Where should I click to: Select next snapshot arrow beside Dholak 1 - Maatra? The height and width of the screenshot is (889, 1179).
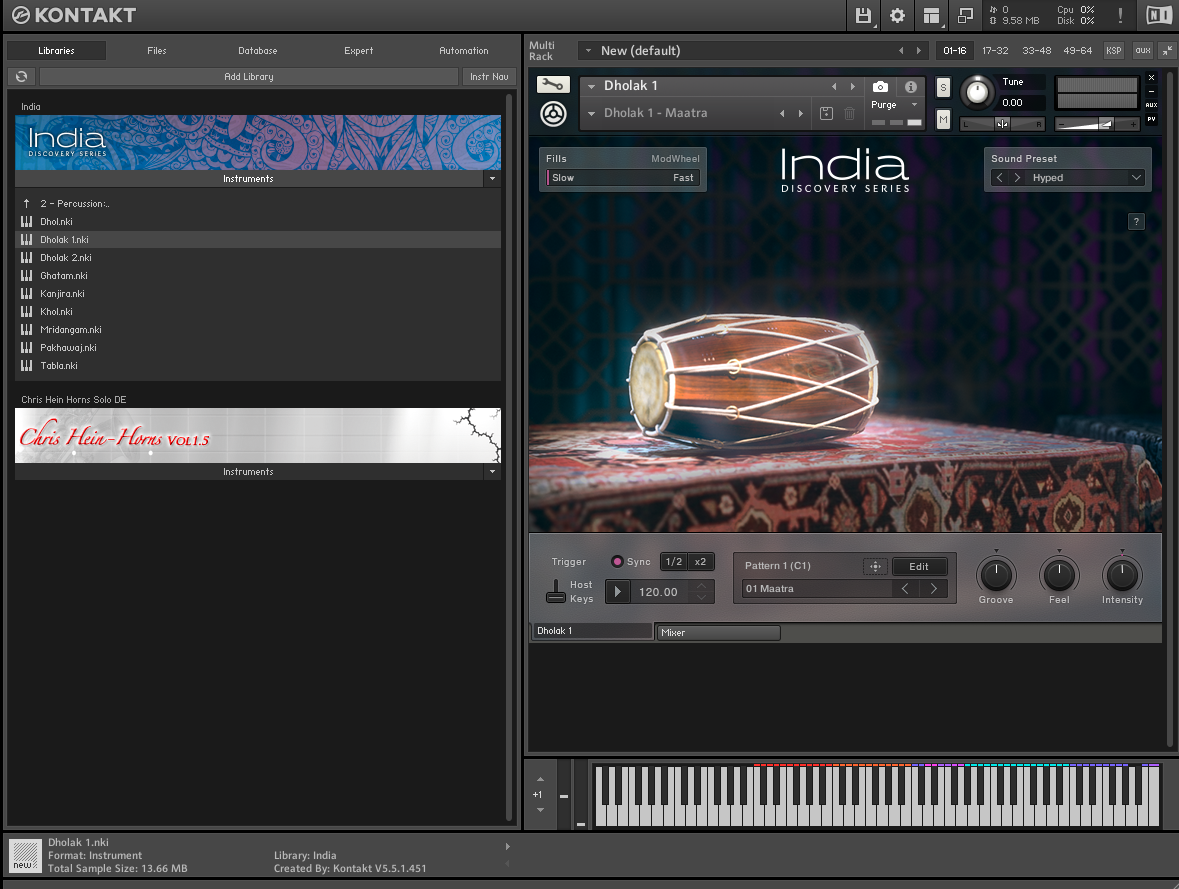pos(800,114)
